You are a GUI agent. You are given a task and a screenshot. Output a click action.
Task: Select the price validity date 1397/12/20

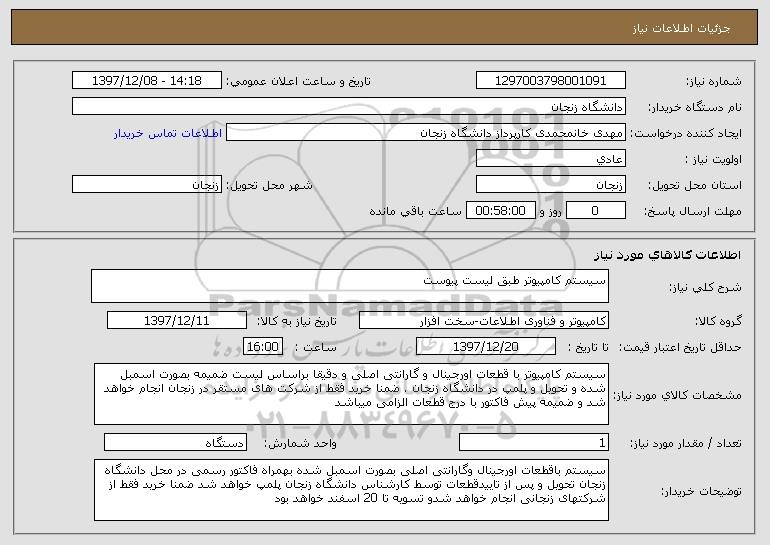point(486,346)
